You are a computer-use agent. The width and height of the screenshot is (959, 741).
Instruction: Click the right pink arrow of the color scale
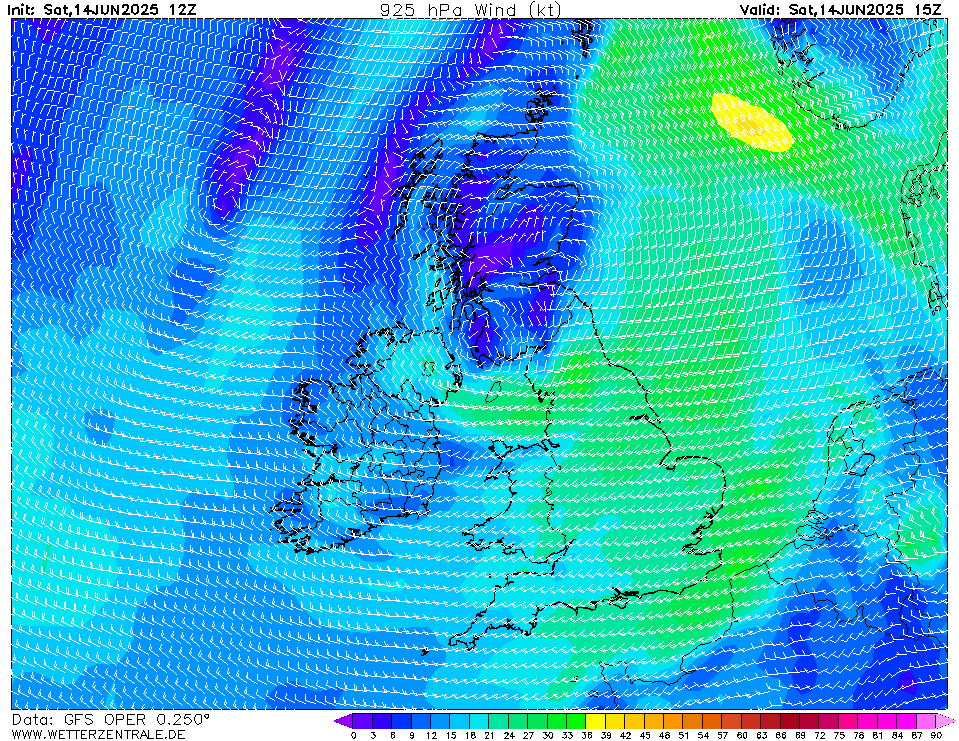tap(946, 721)
